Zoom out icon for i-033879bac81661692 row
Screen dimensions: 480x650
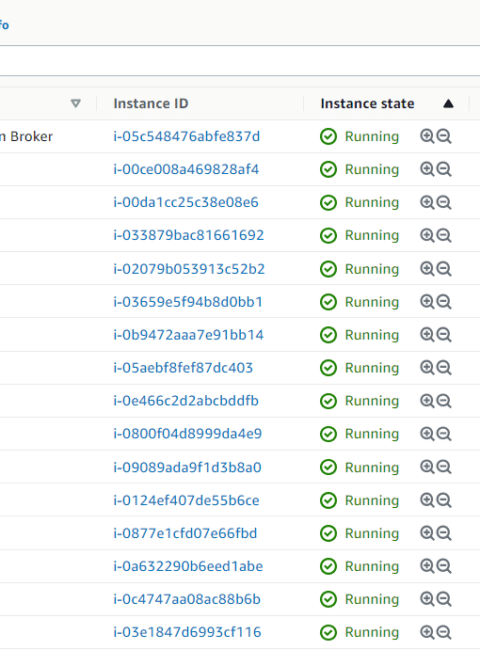click(x=444, y=235)
